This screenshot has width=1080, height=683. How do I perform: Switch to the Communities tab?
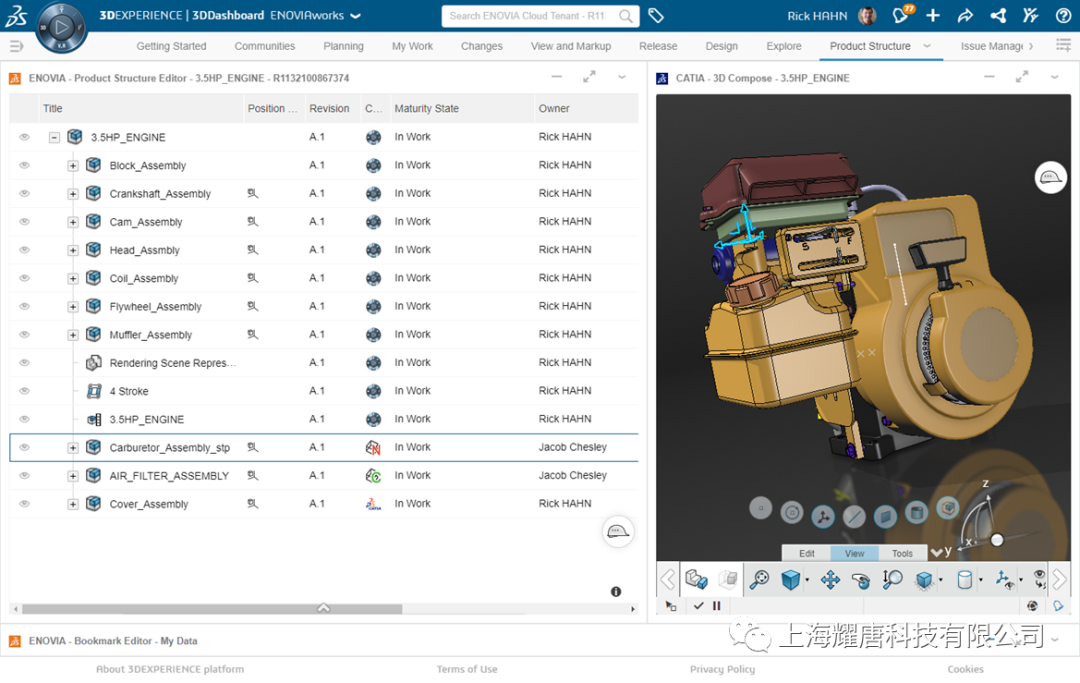tap(264, 46)
